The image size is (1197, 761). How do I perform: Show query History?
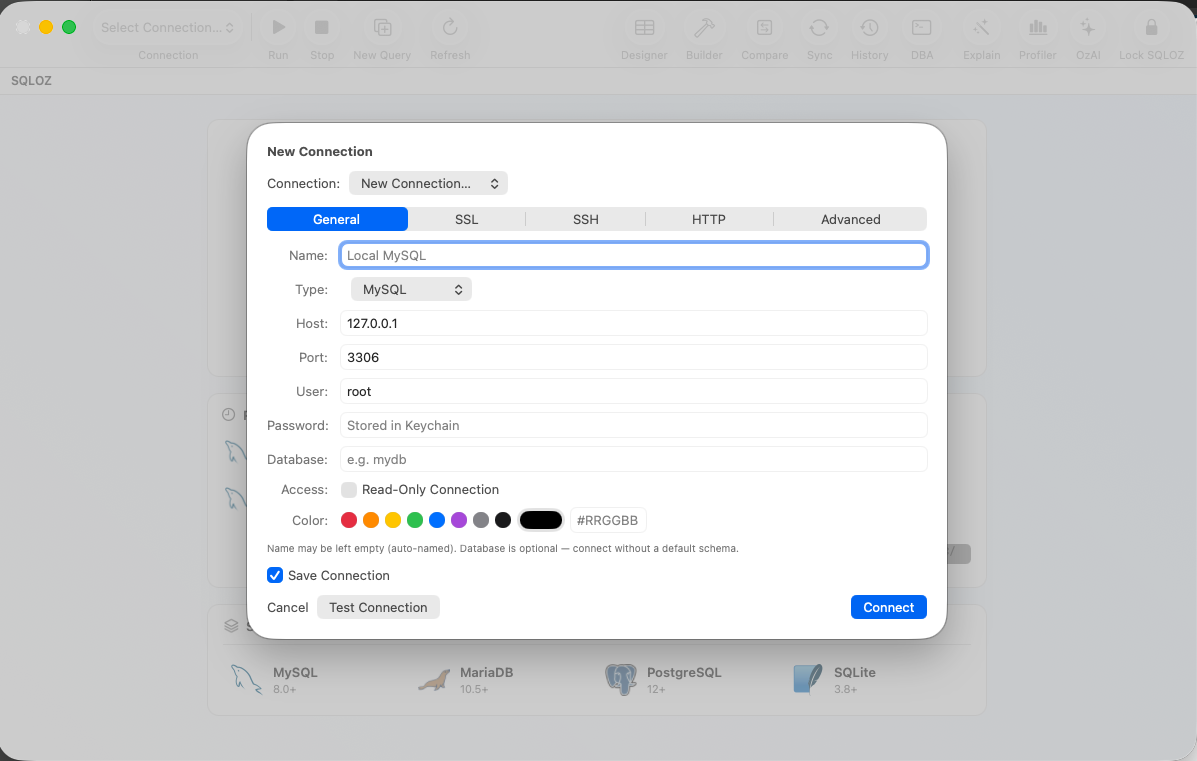[870, 27]
